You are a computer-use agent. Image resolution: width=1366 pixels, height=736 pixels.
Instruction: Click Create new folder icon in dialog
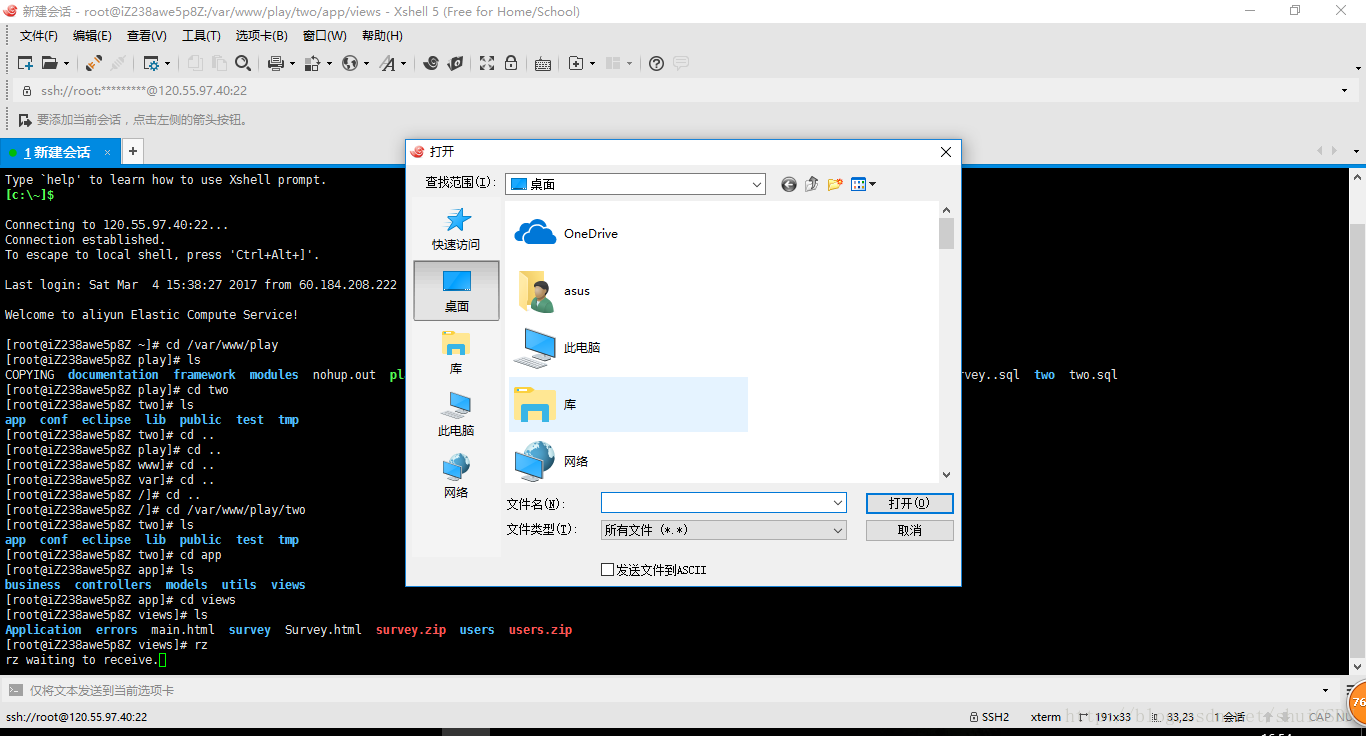835,184
